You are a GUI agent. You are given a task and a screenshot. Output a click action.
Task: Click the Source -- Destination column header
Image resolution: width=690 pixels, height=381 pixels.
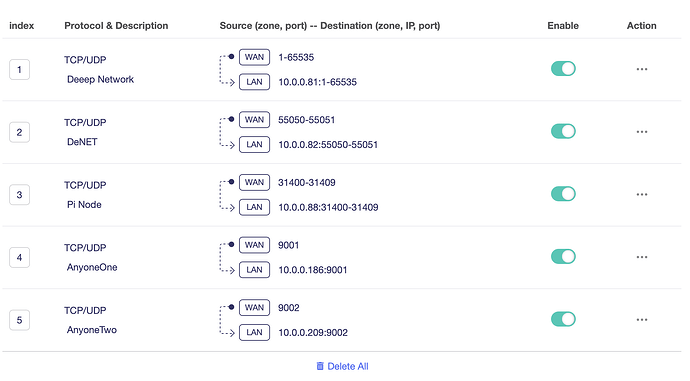click(330, 26)
